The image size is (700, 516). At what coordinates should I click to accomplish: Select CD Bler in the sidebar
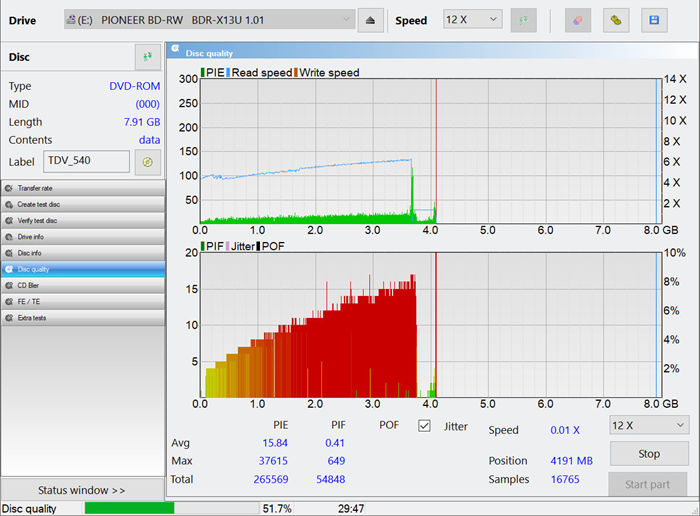pyautogui.click(x=83, y=285)
